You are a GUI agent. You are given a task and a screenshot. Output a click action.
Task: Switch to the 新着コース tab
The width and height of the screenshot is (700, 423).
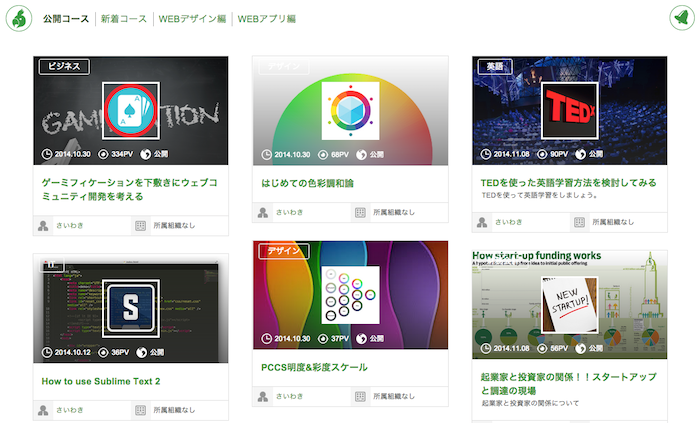click(x=124, y=19)
